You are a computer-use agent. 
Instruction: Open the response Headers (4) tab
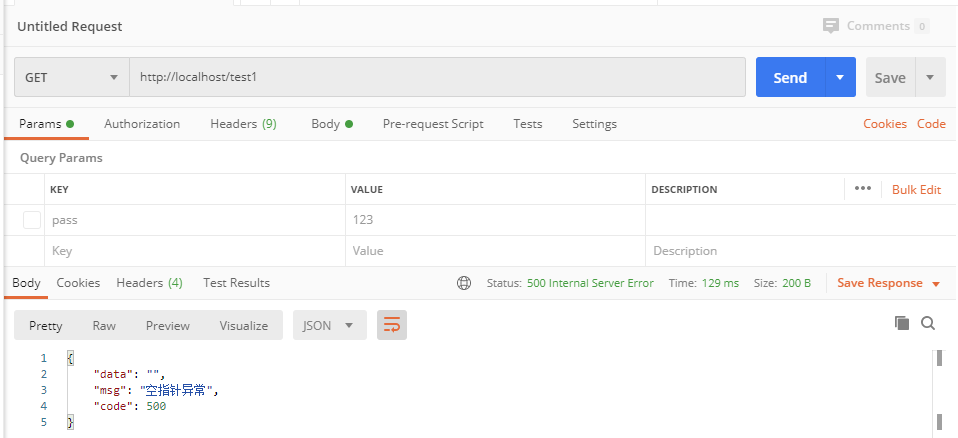149,283
